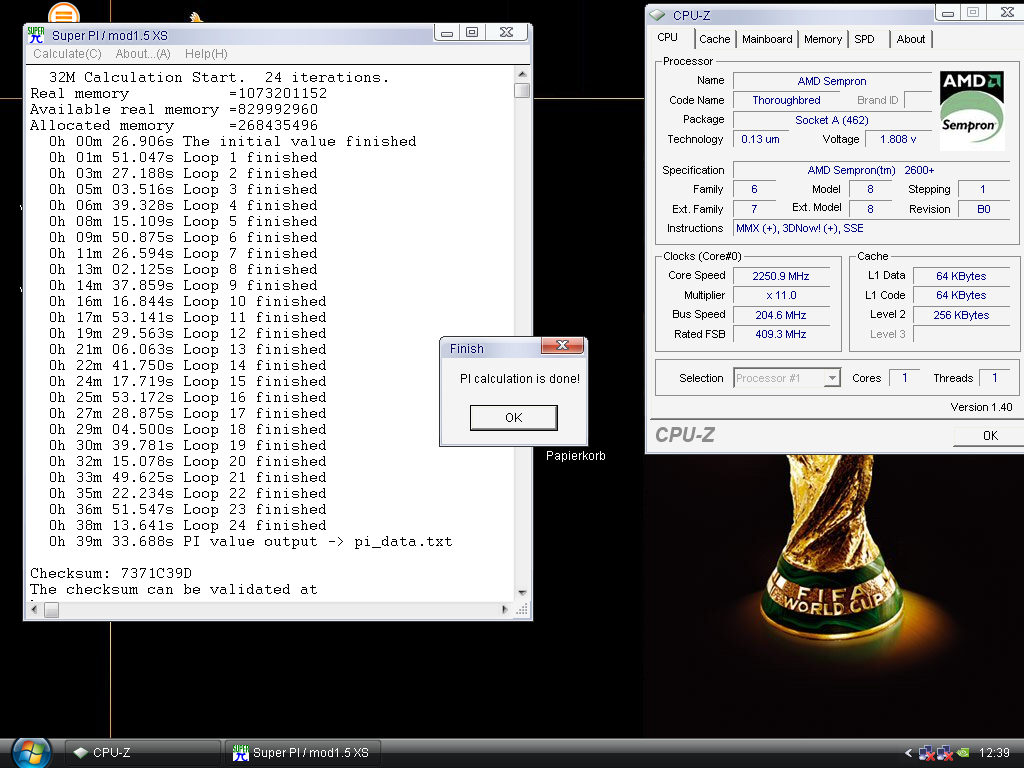Switch to the Memory tab in CPU-Z
This screenshot has height=768, width=1024.
(822, 39)
